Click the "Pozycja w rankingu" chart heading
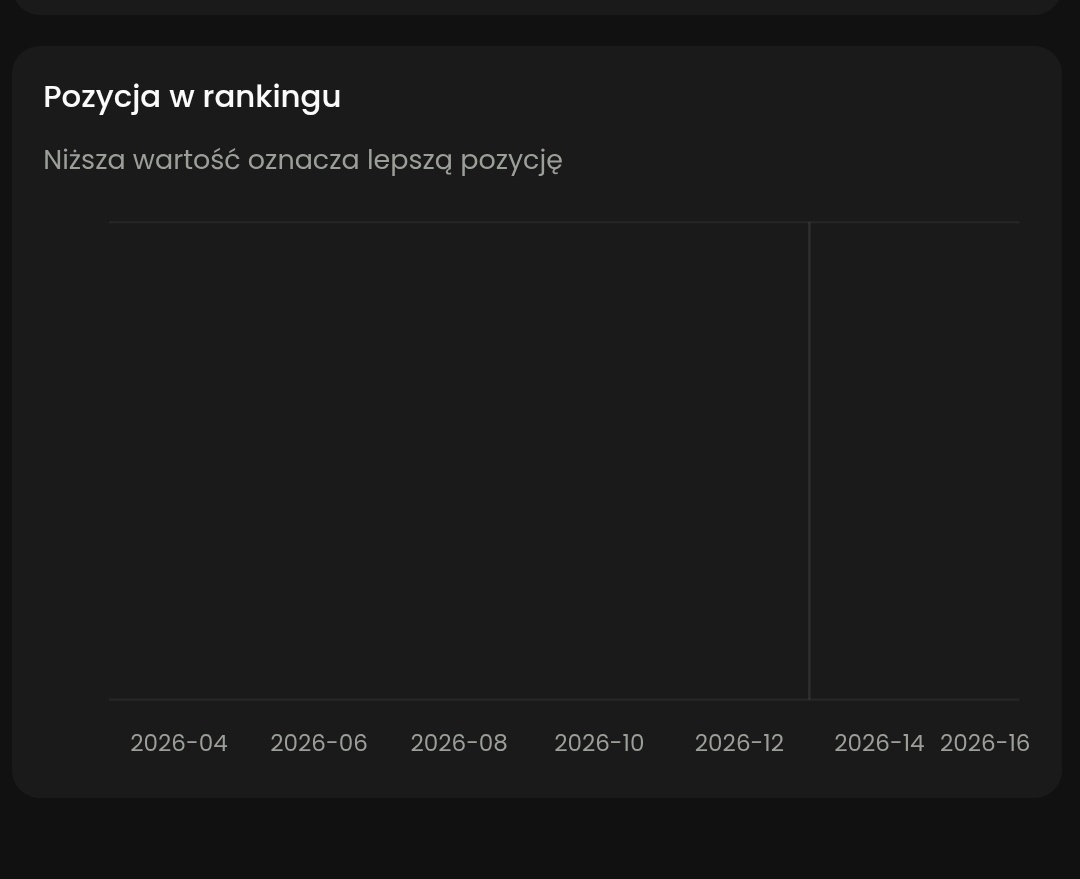Image resolution: width=1080 pixels, height=879 pixels. [x=192, y=97]
